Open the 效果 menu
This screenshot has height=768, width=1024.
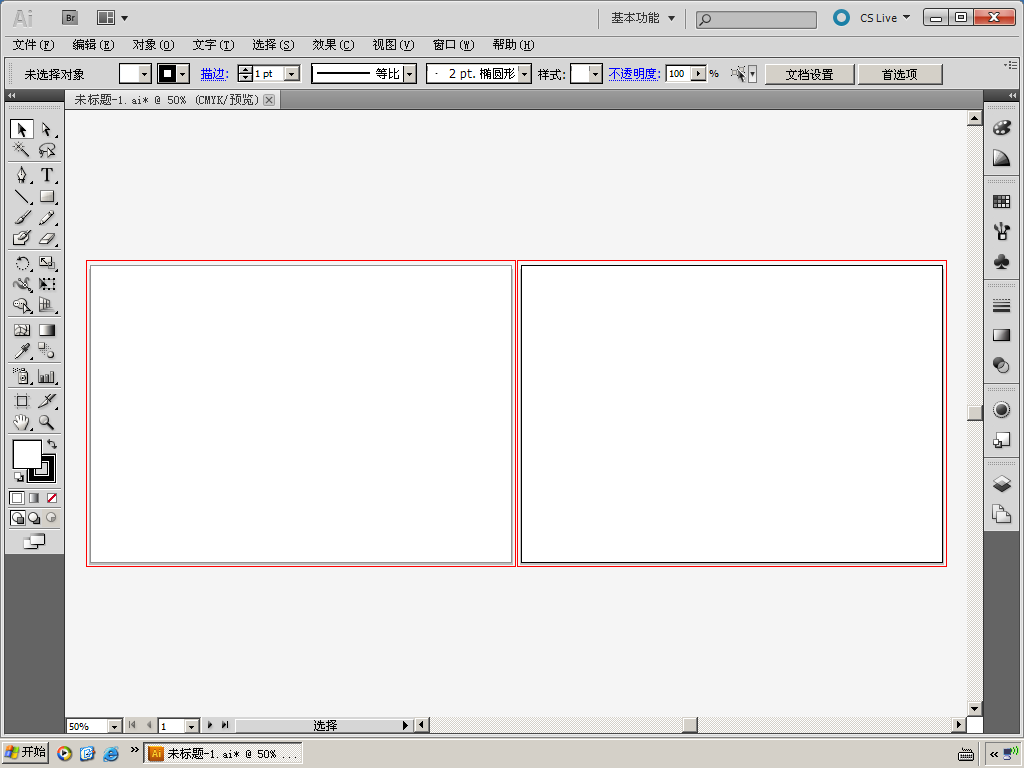point(333,44)
